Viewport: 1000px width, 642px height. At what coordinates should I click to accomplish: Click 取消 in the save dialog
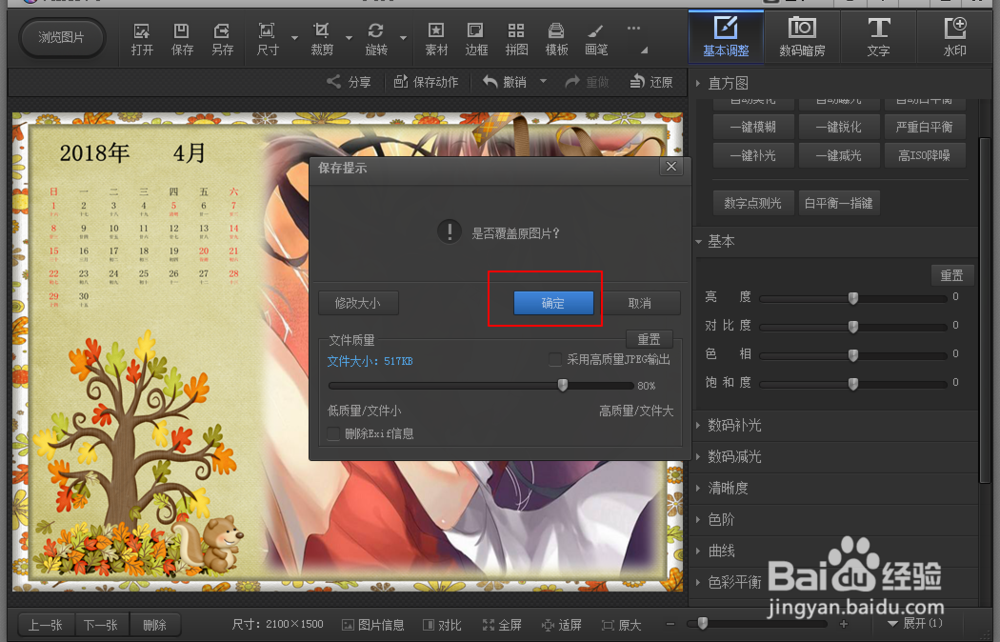pyautogui.click(x=639, y=303)
